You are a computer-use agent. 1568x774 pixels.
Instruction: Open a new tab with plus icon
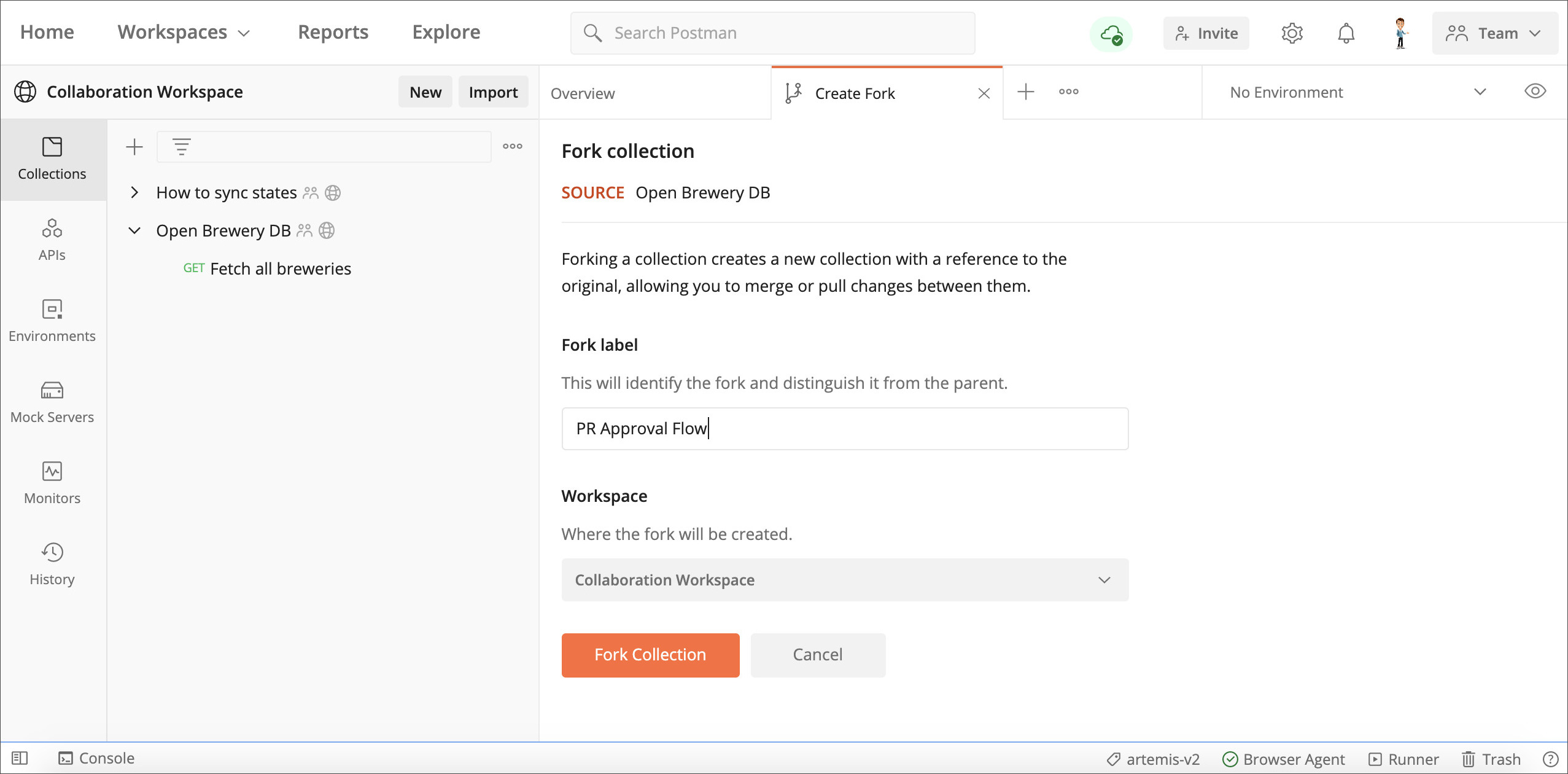1026,92
